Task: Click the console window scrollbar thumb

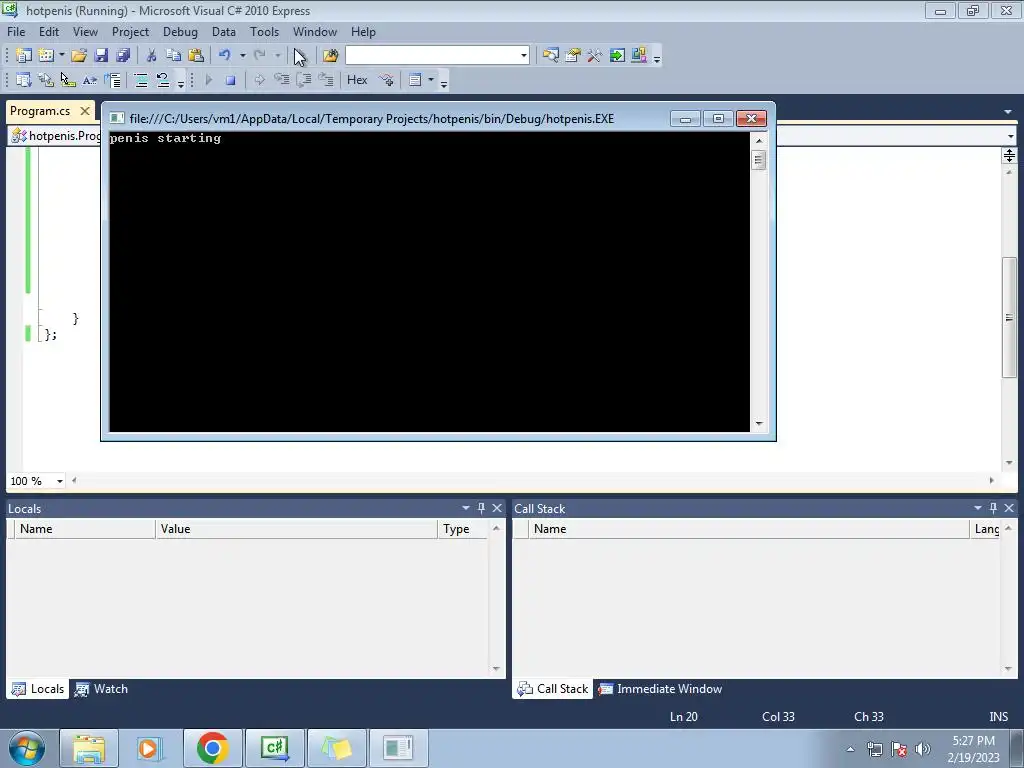Action: 758,160
